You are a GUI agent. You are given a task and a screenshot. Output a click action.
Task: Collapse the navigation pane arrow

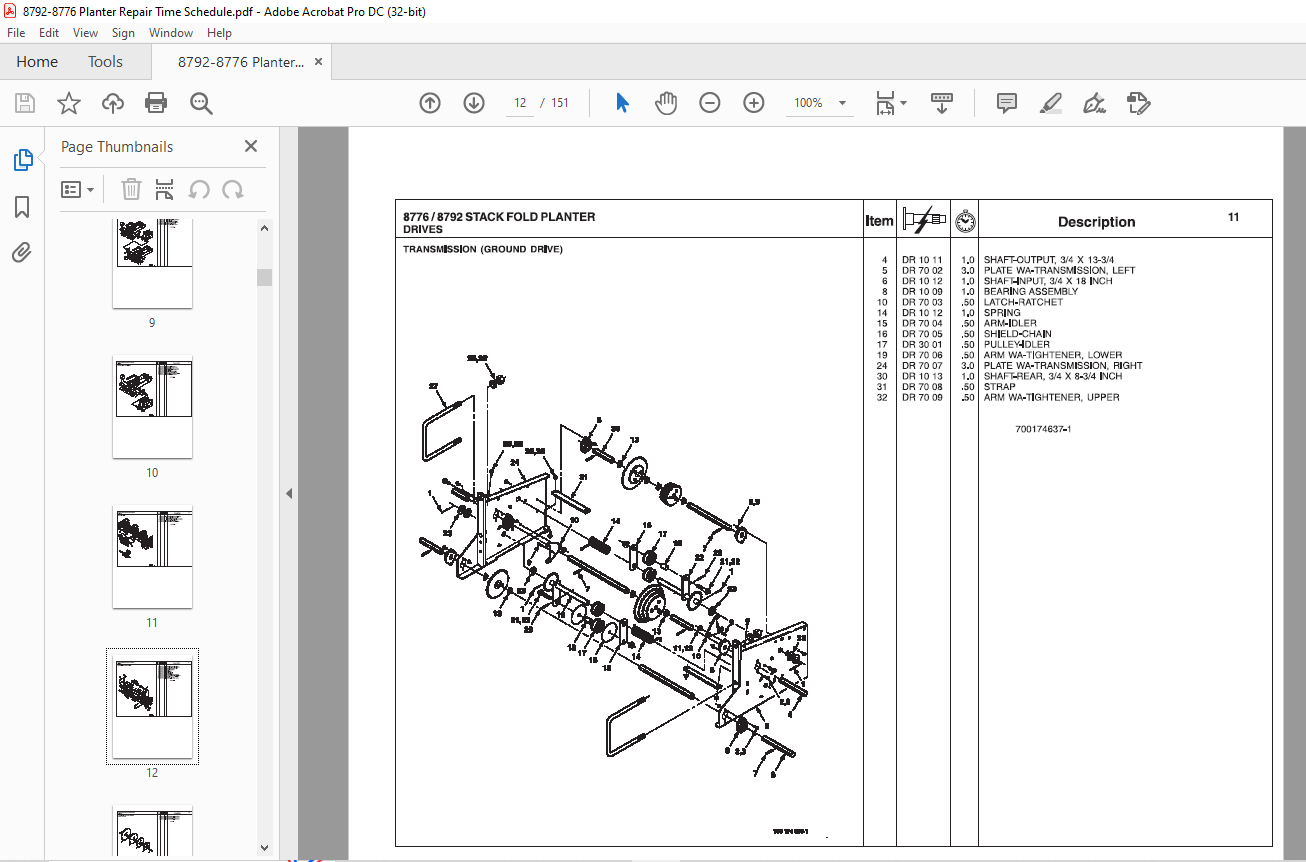(289, 493)
